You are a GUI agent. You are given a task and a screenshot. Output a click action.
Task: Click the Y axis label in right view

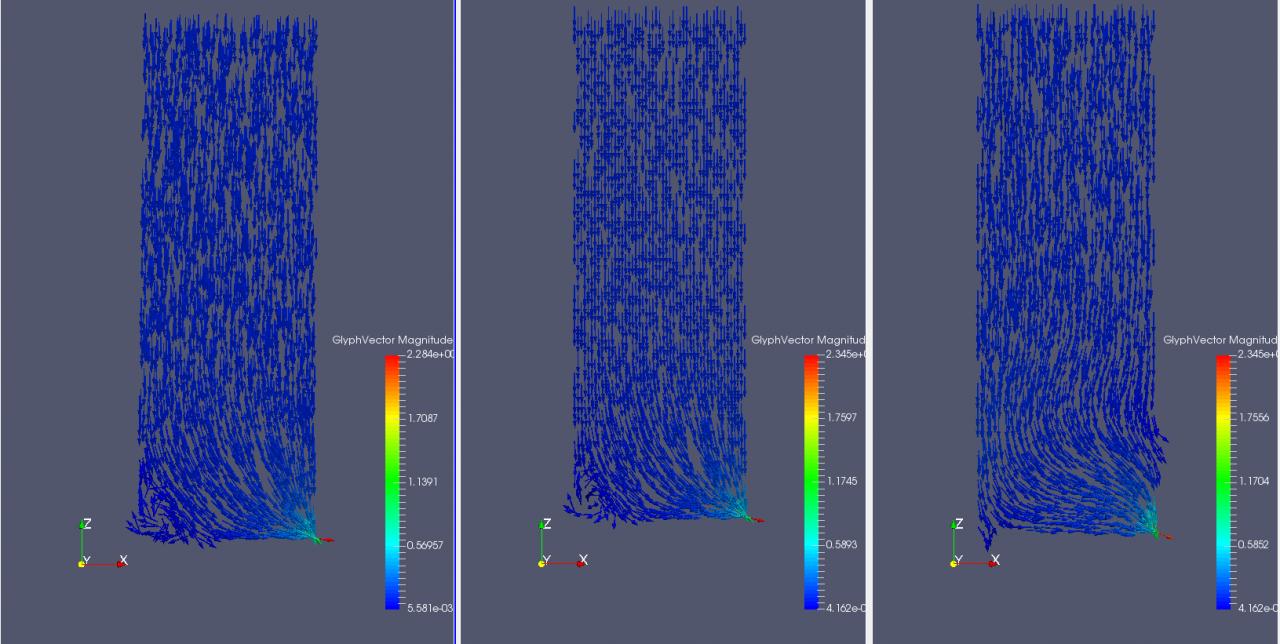pyautogui.click(x=960, y=560)
